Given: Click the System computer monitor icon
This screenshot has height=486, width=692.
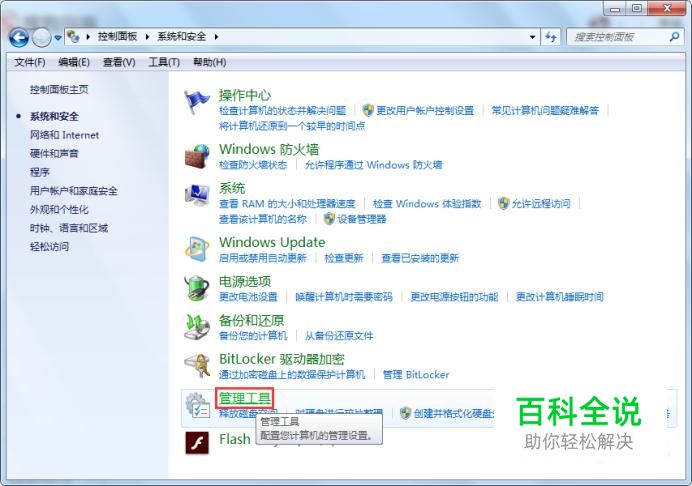Looking at the screenshot, I should click(196, 196).
